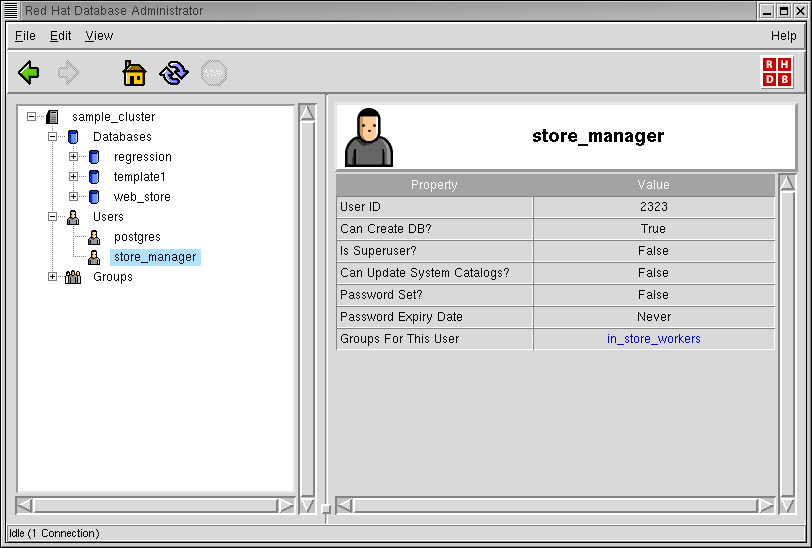Click the Is Superuser? cell
Viewport: 812px width, 548px height.
point(435,251)
